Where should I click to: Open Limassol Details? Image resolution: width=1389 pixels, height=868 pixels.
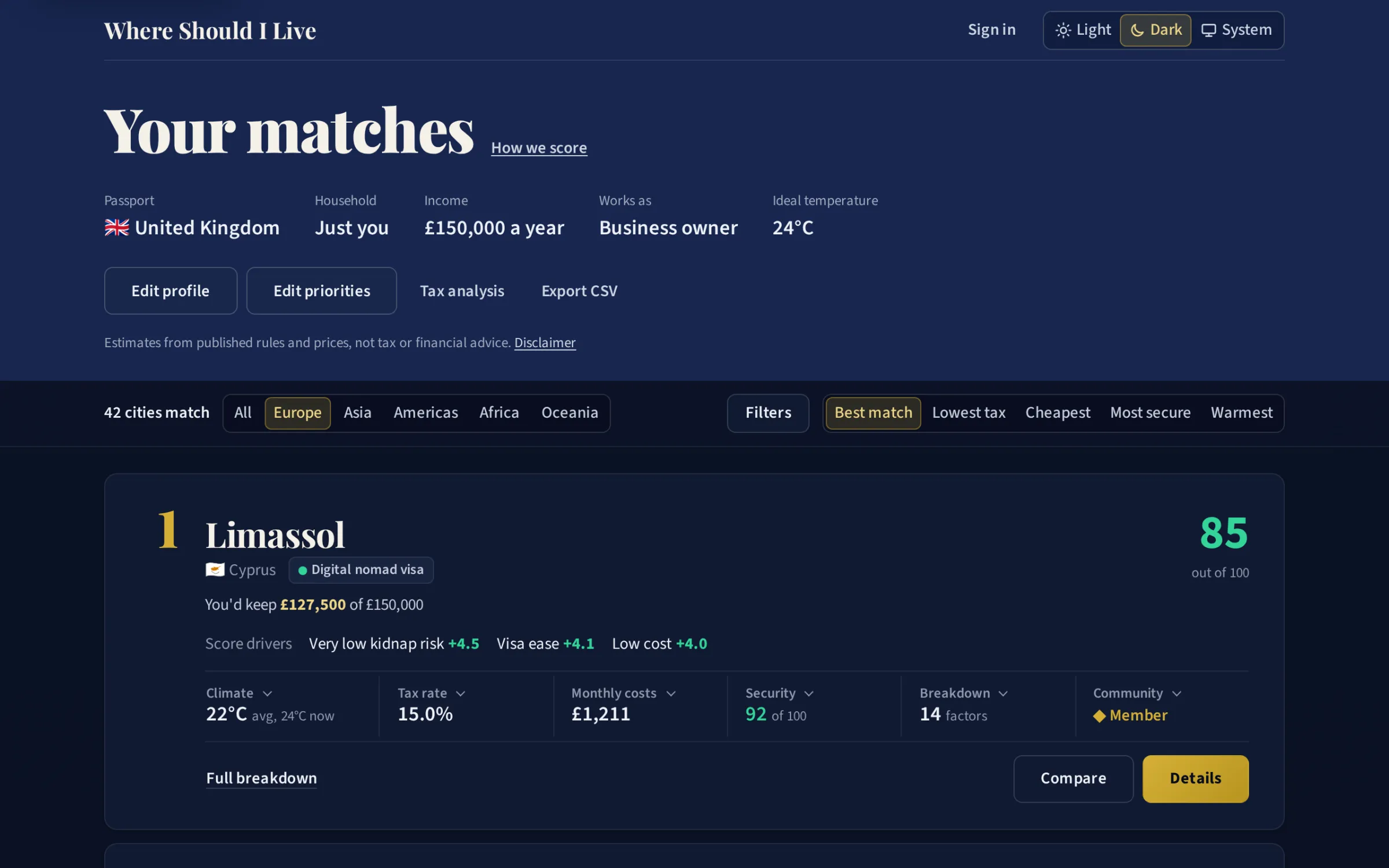coord(1195,778)
